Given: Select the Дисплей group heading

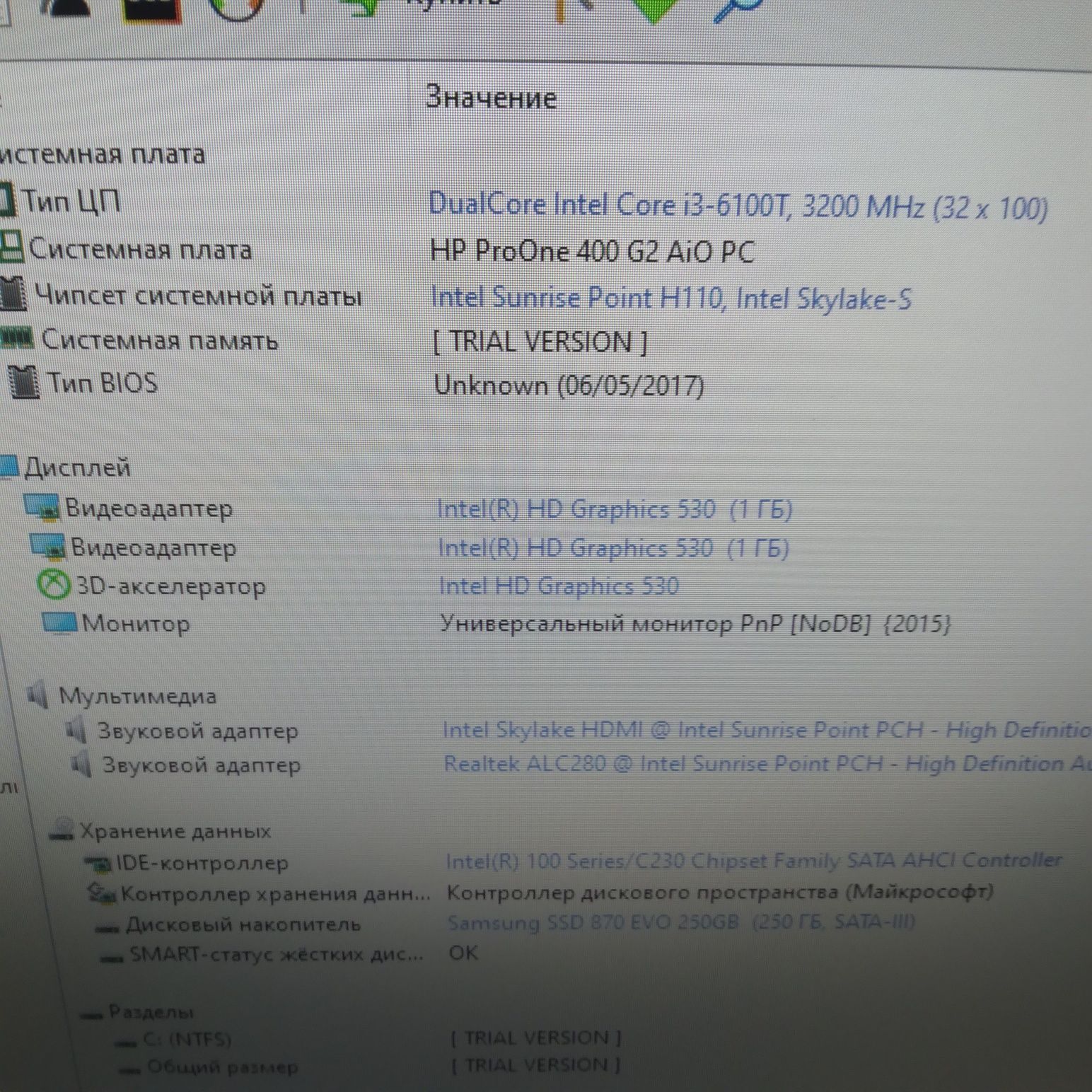Looking at the screenshot, I should [x=77, y=467].
